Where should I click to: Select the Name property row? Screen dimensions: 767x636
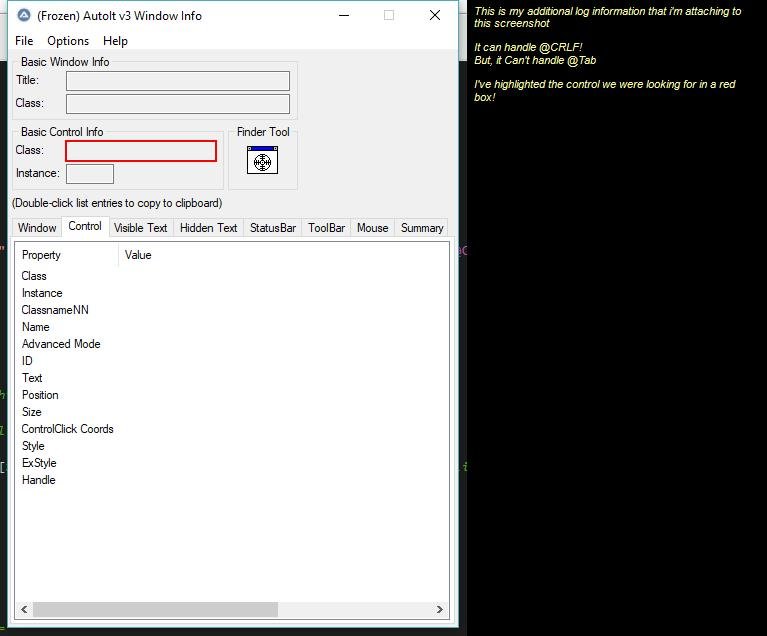tap(232, 327)
